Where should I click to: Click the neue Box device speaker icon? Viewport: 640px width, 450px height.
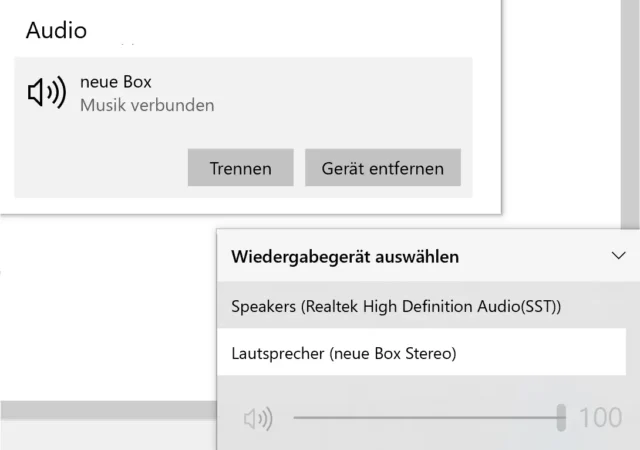coord(46,93)
